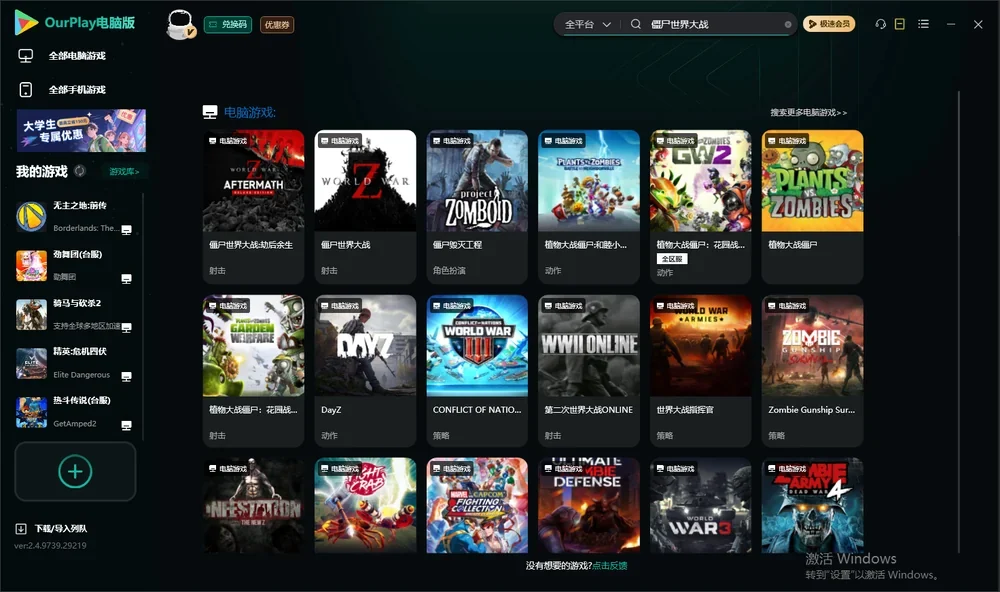Open the 游戏库 link
Screen dimensions: 1000x592
[124, 172]
